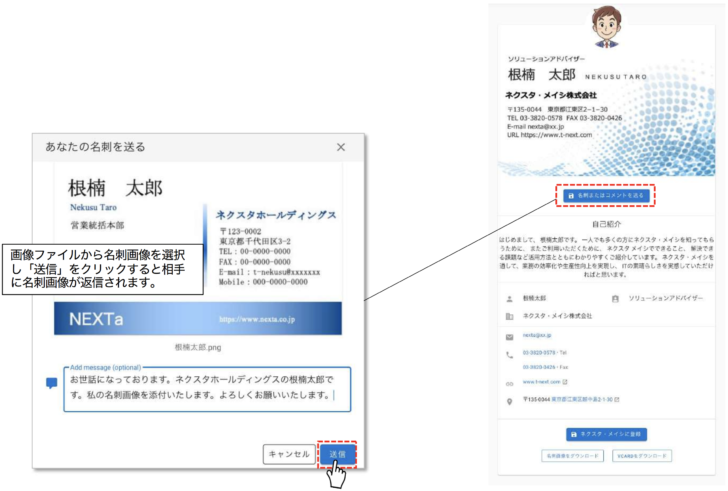The image size is (728, 491).
Task: Click the 根楠太郎.png file name
Action: click(198, 347)
